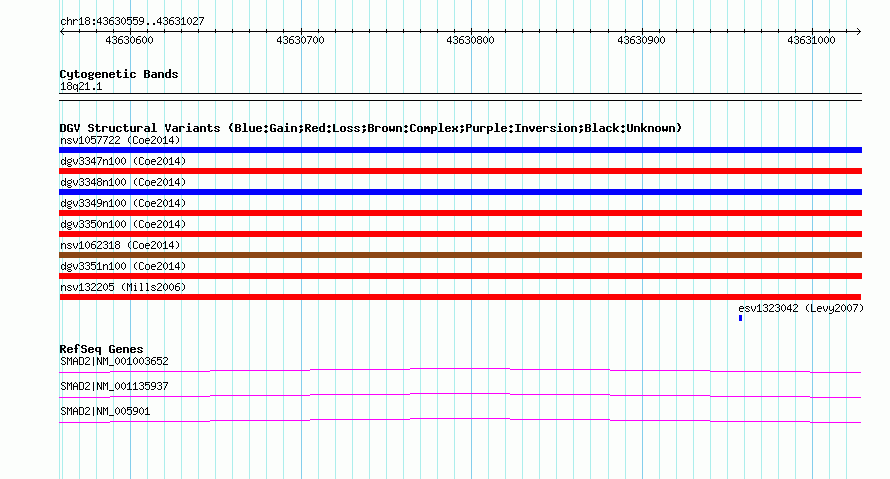Open the Cytogenetic Bands track heading
890x479 pixels.
pyautogui.click(x=119, y=74)
